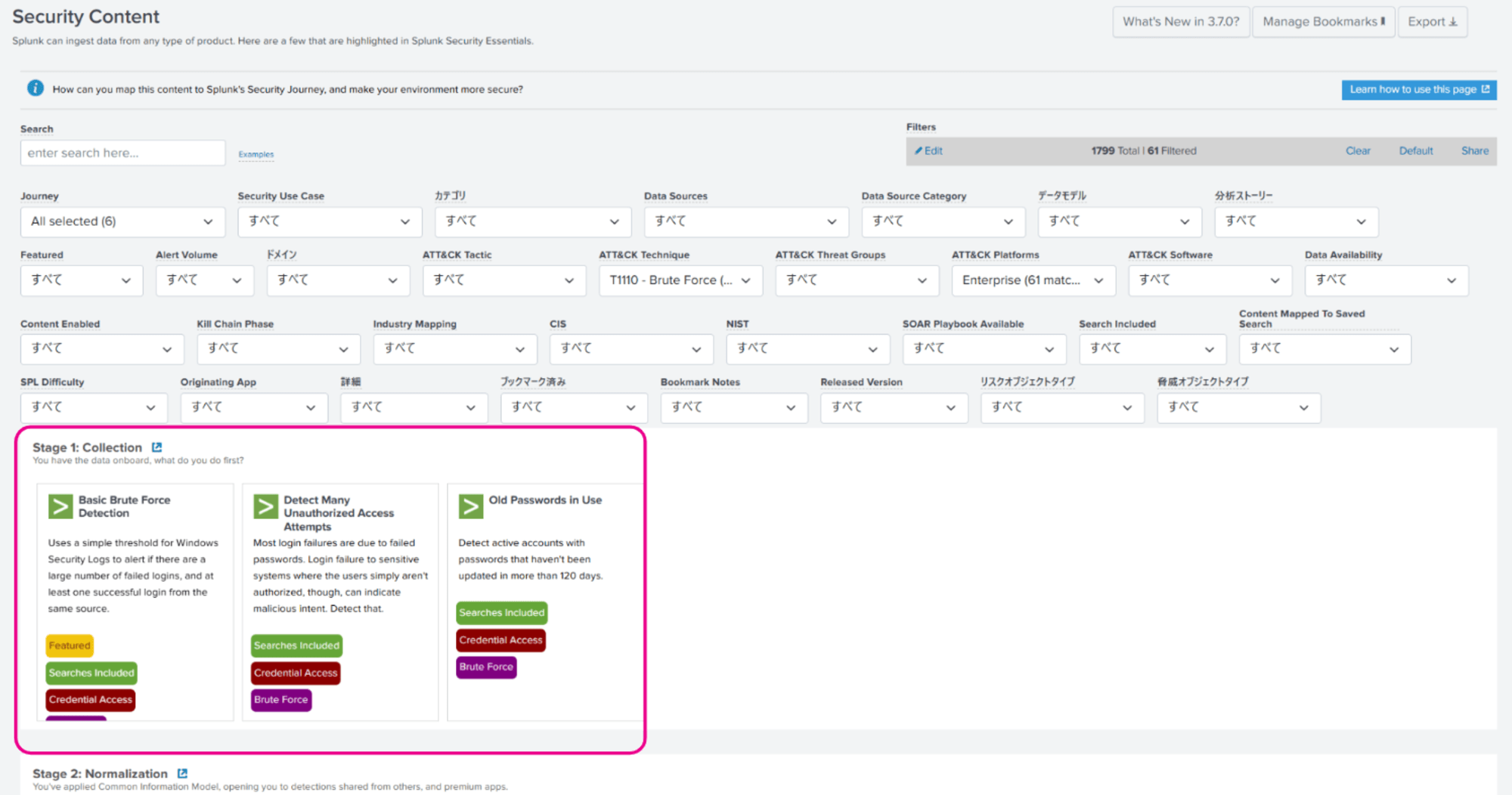
Task: Open the ATT&CK Threat Groups dropdown
Action: [857, 280]
